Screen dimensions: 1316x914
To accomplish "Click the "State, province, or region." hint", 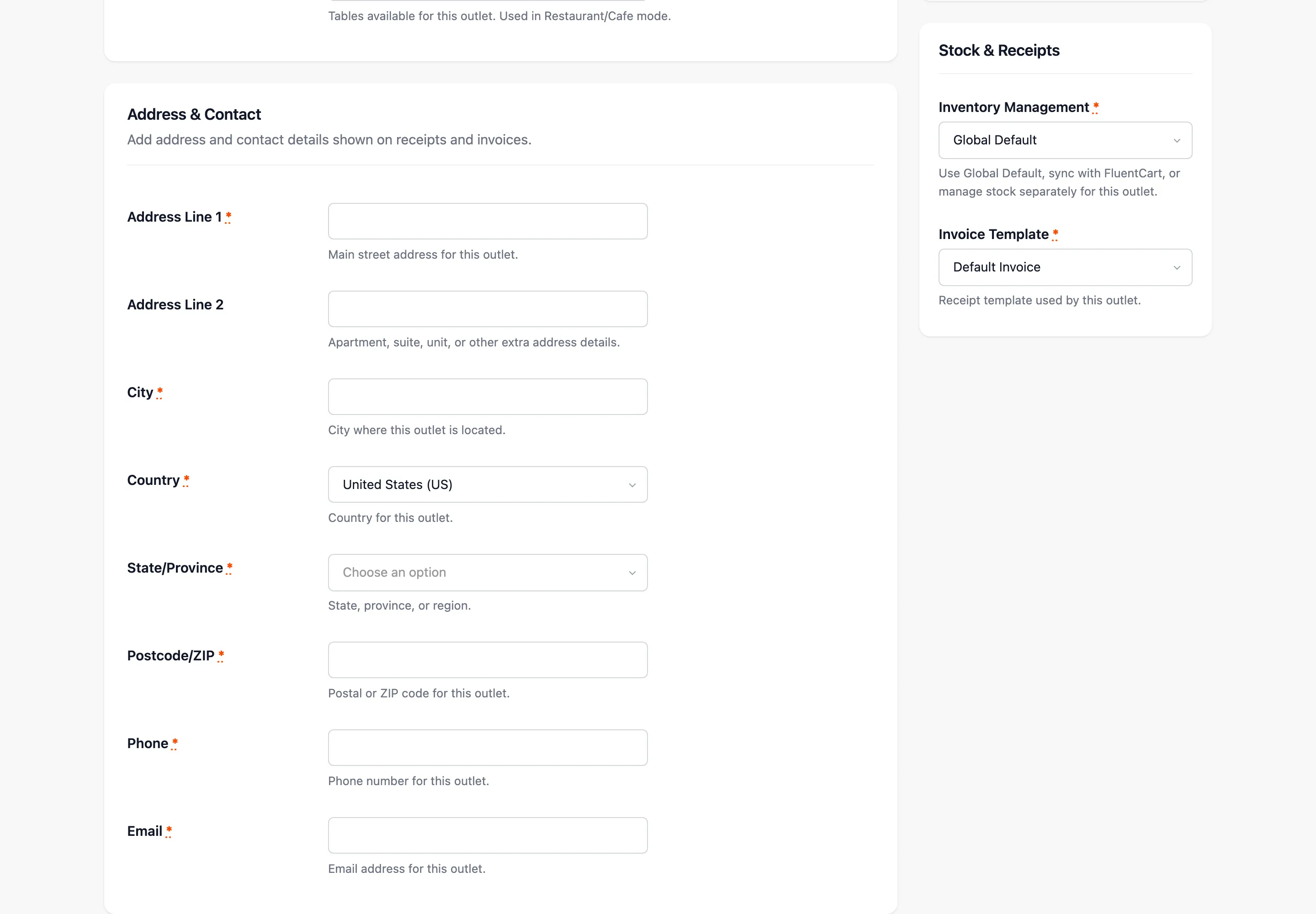I will click(x=400, y=606).
